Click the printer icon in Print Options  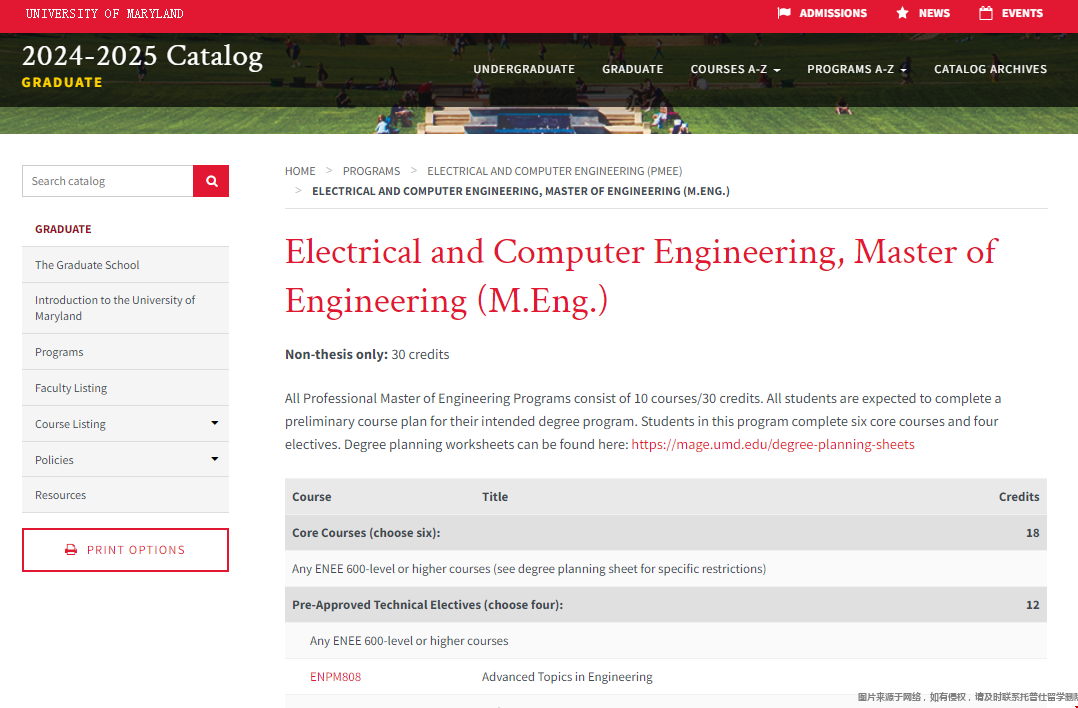pyautogui.click(x=71, y=550)
